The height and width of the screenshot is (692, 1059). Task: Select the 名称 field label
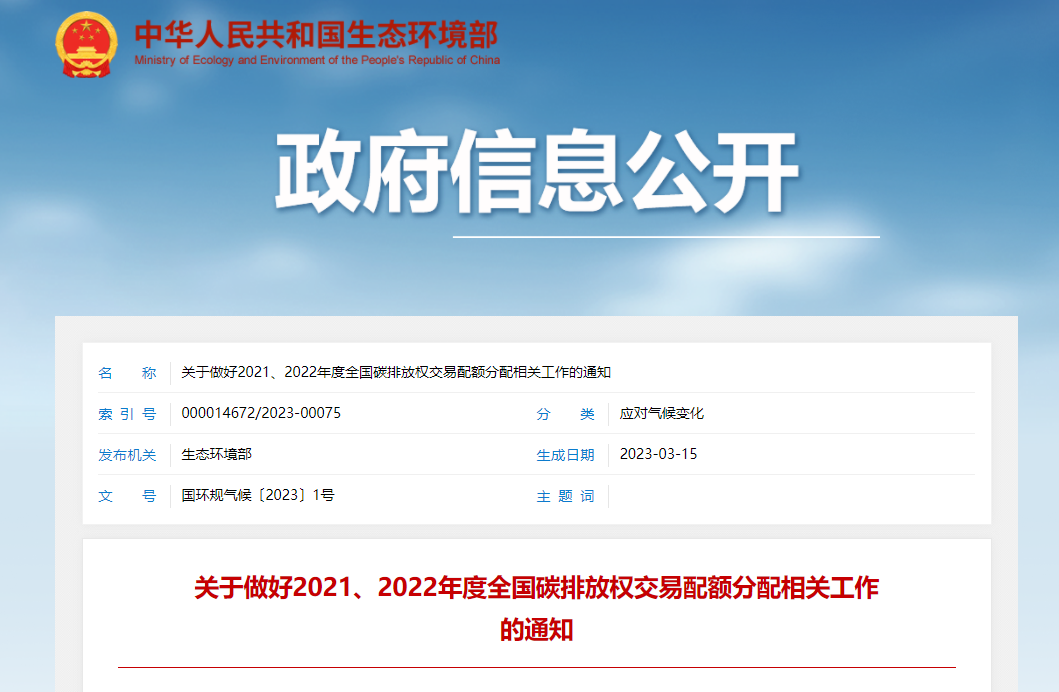[127, 373]
